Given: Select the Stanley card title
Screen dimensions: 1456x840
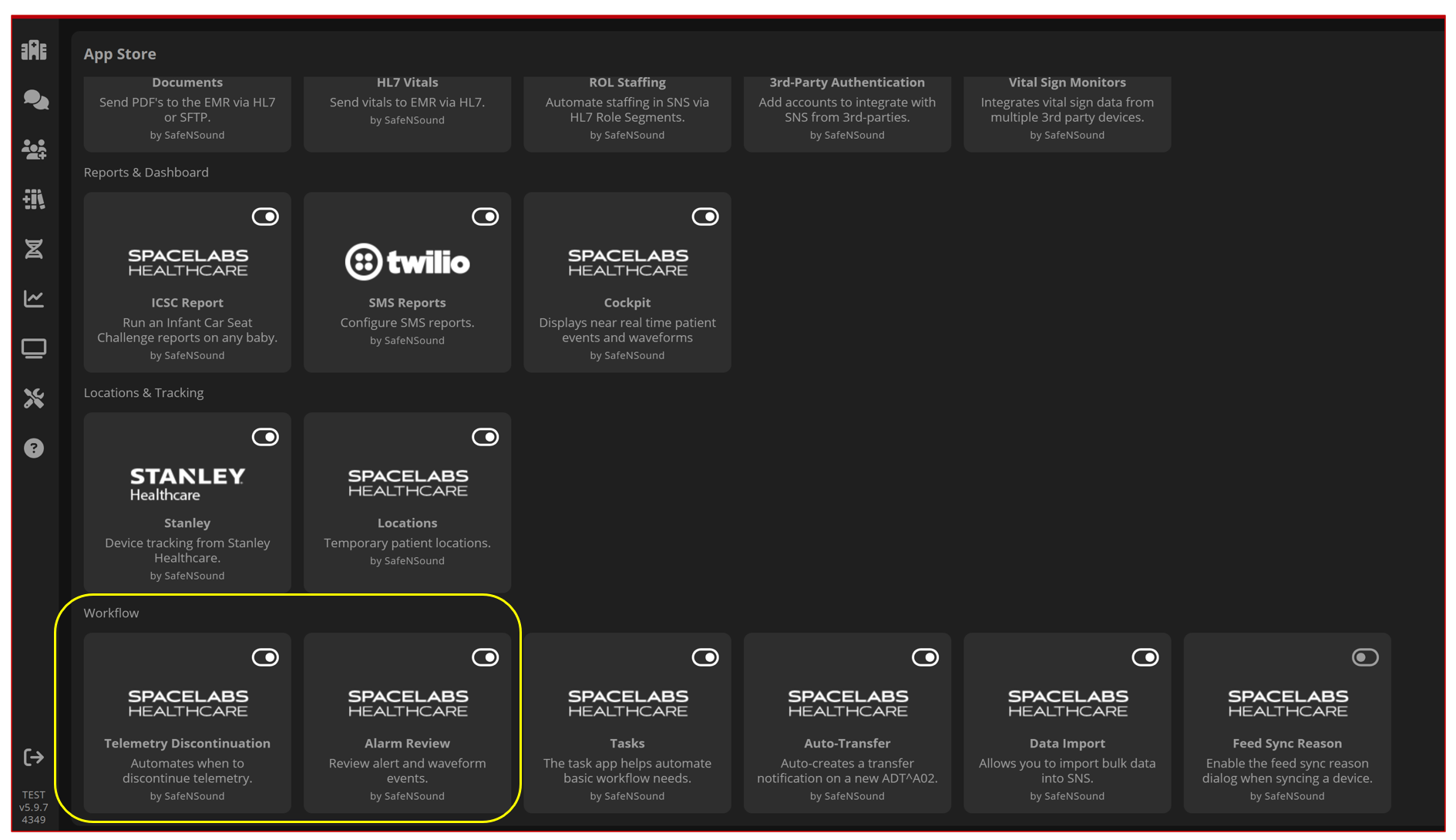Looking at the screenshot, I should click(x=187, y=523).
